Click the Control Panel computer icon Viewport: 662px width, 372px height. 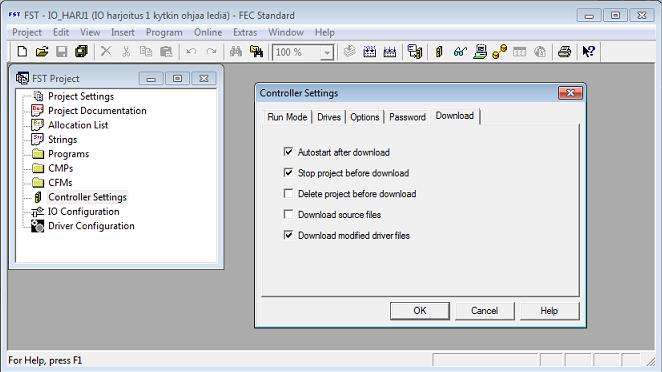480,52
